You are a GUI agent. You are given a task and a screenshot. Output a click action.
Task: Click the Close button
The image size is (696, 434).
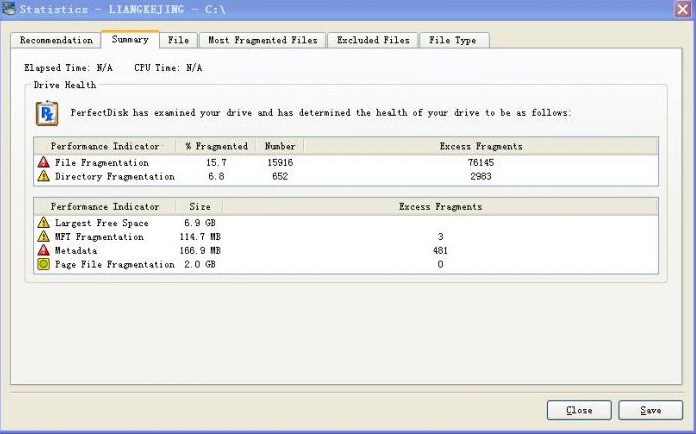[579, 410]
